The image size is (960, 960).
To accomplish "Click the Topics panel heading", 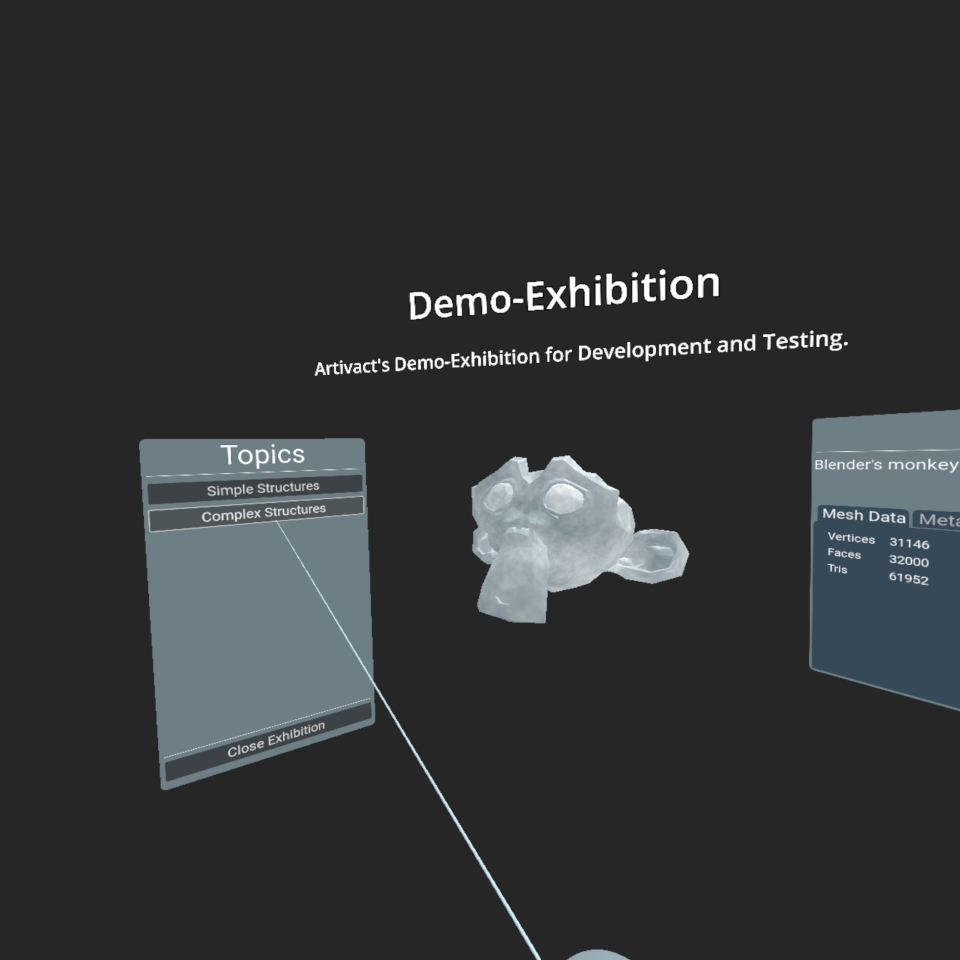I will pyautogui.click(x=263, y=455).
